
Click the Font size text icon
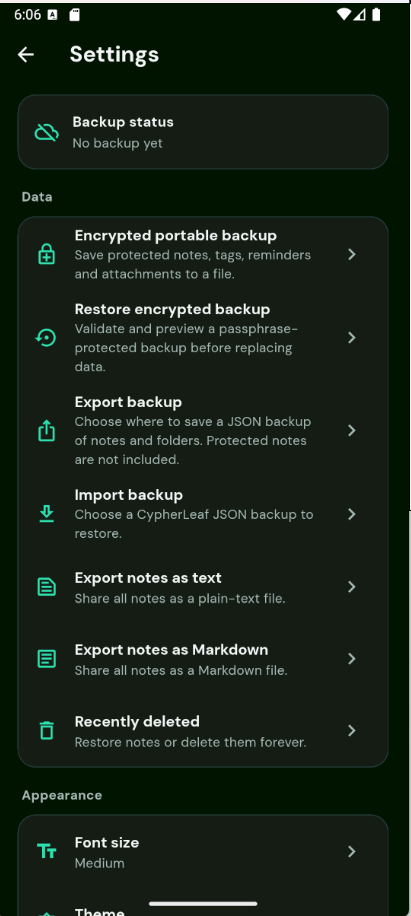pos(47,852)
